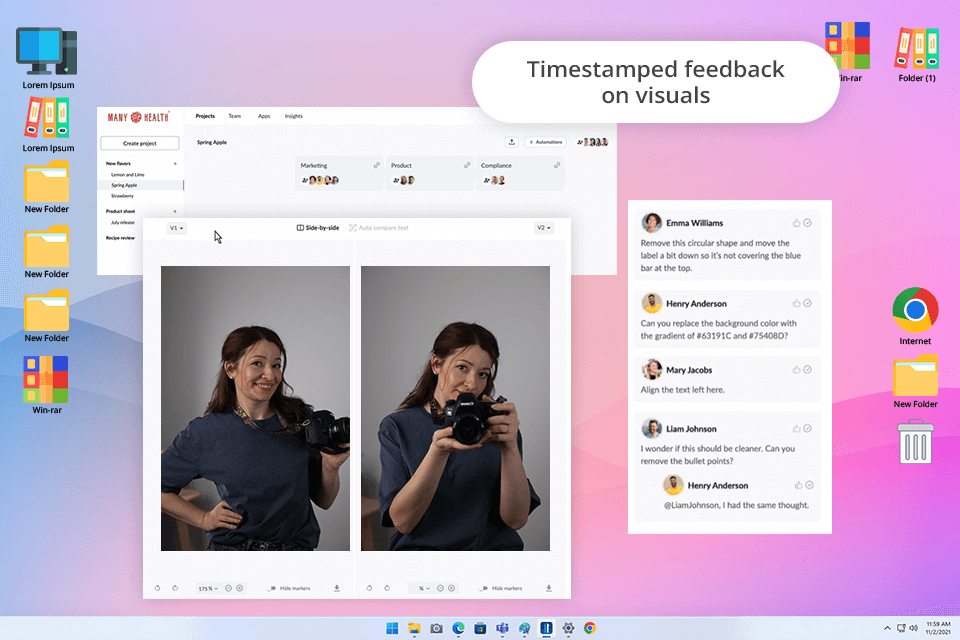Open the Lorem Ipsum computer monitor icon
Image resolution: width=960 pixels, height=640 pixels.
tap(48, 58)
